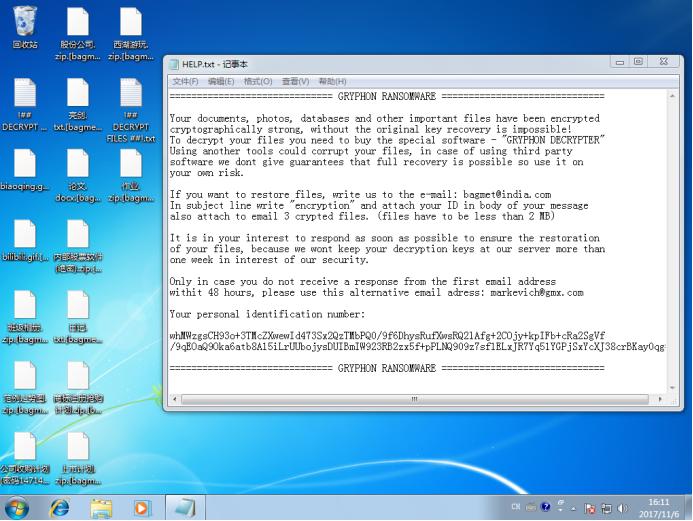693x521 pixels.
Task: Select the 论文 docx.[bag... file icon
Action: (78, 176)
